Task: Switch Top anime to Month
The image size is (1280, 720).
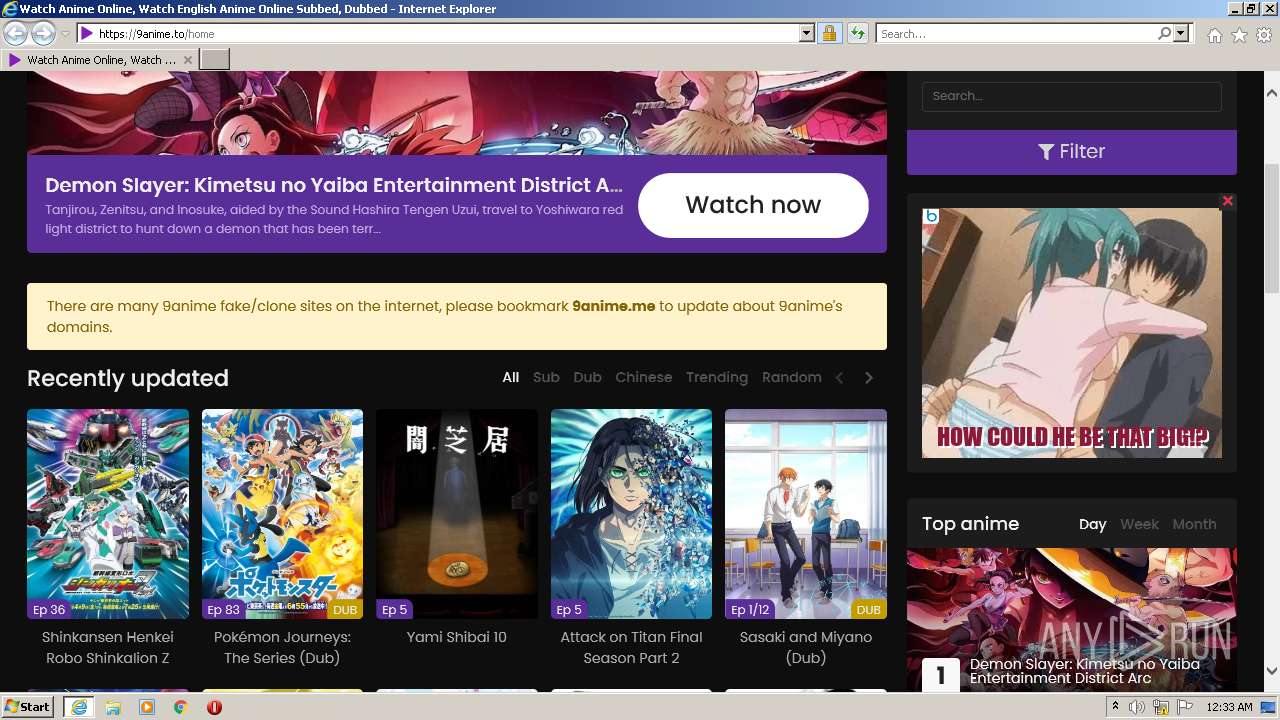Action: tap(1194, 524)
